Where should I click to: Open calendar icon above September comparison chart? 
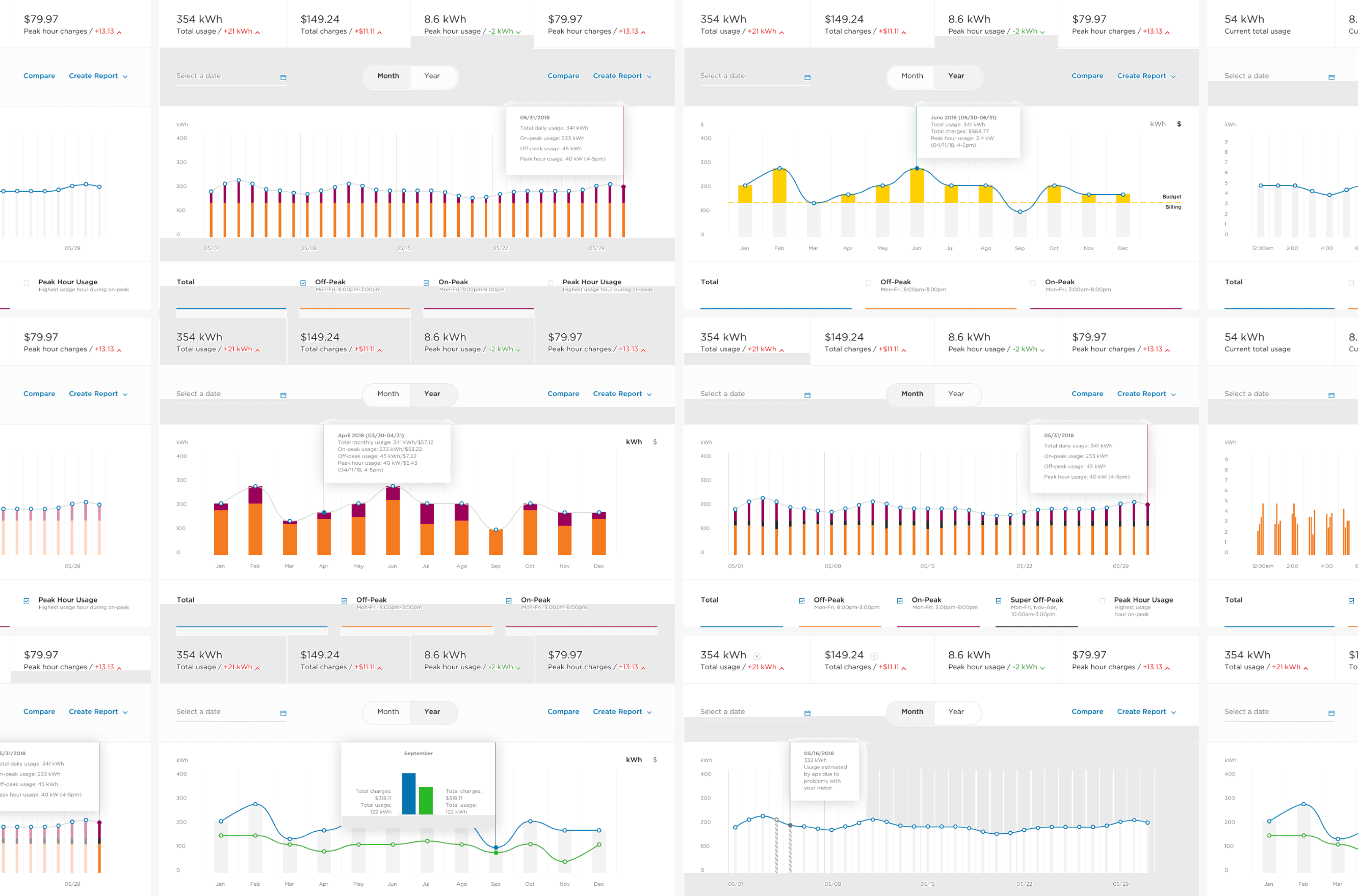(283, 712)
